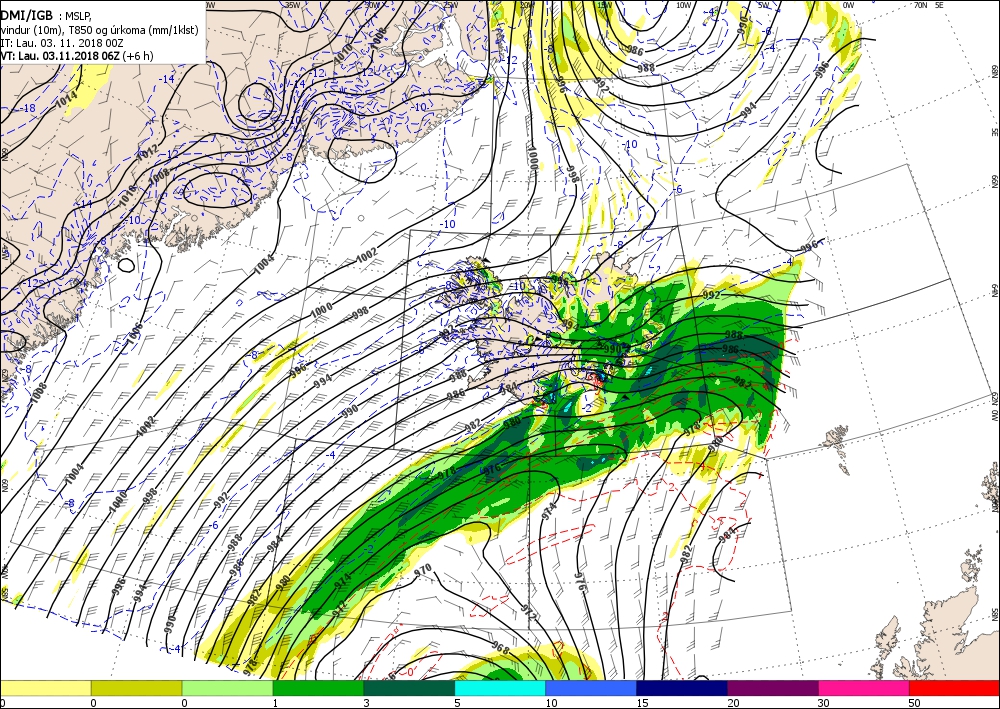1000x709 pixels.
Task: Click the legend scale value "15"
Action: pos(642,703)
